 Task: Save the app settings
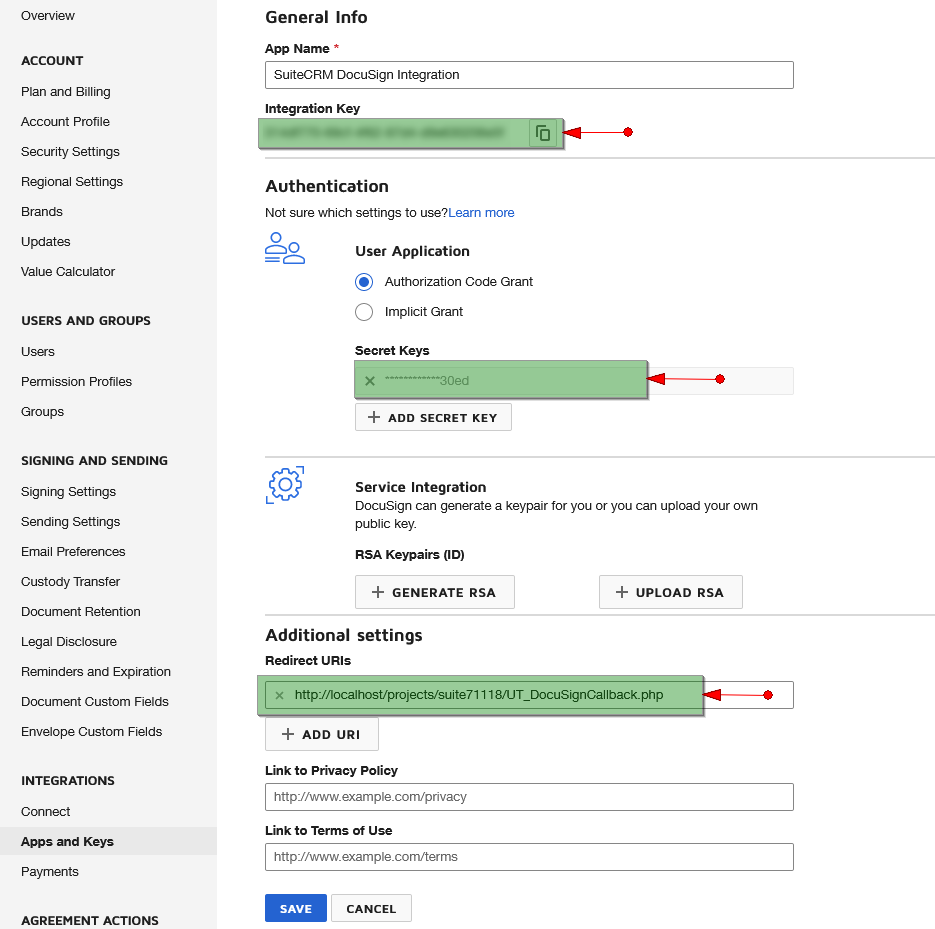[x=296, y=908]
